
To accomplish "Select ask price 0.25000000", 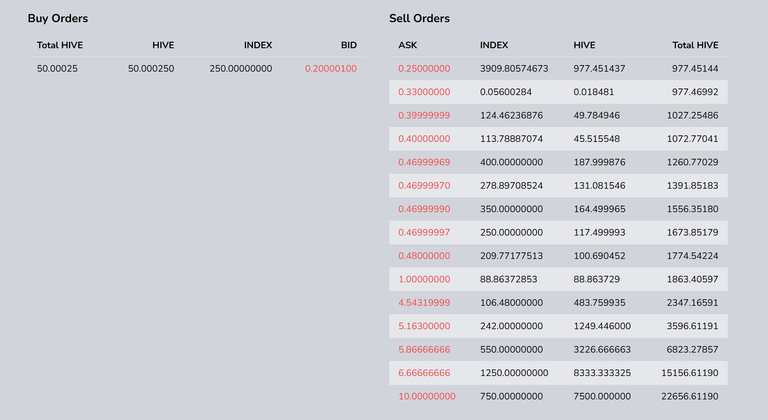I will click(424, 69).
